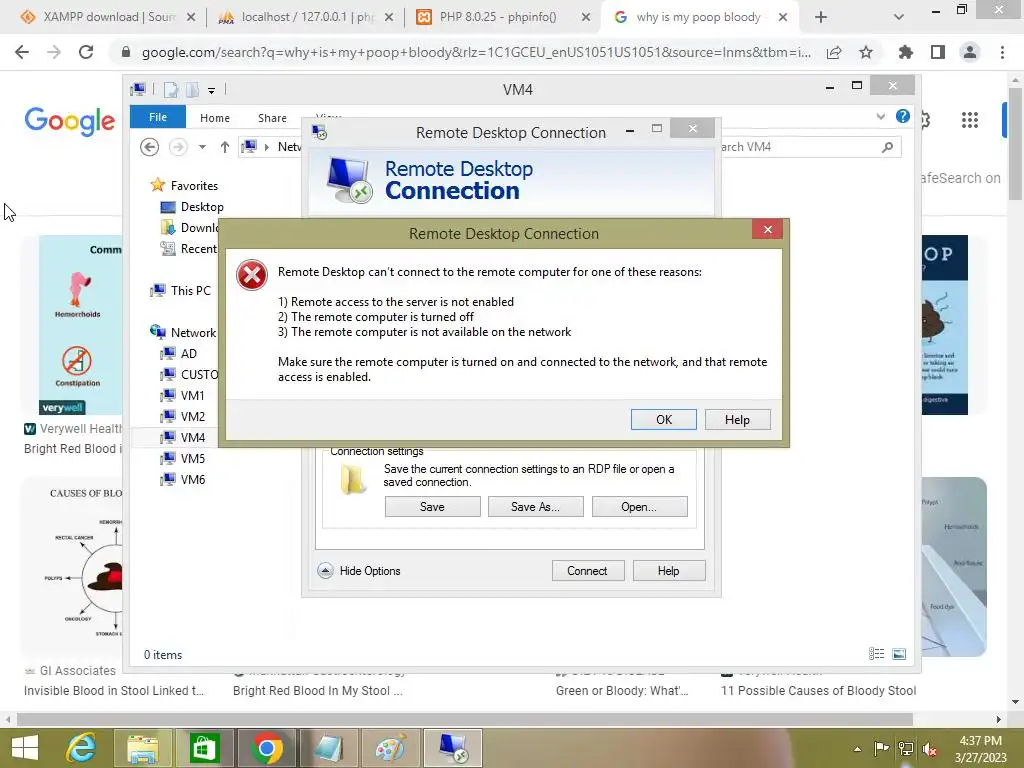Open the 11 Possible Causes of Bloody Stool result
This screenshot has height=768, width=1024.
(818, 691)
